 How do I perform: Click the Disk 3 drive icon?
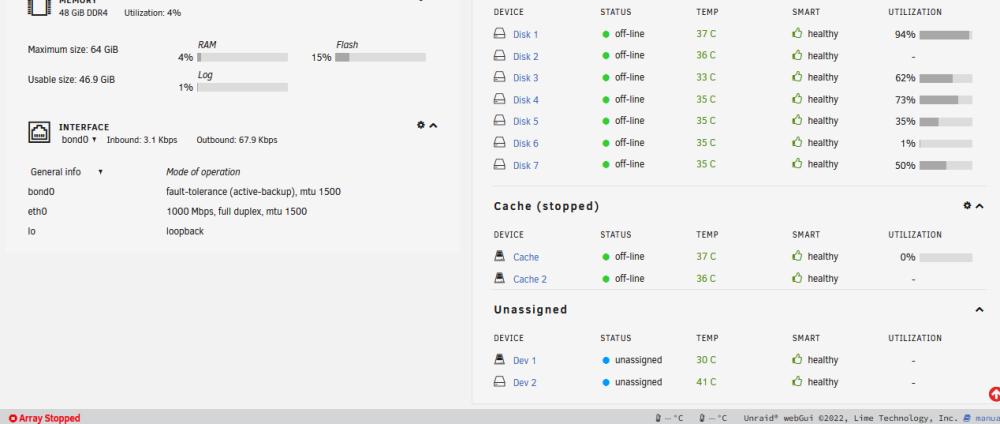click(500, 77)
